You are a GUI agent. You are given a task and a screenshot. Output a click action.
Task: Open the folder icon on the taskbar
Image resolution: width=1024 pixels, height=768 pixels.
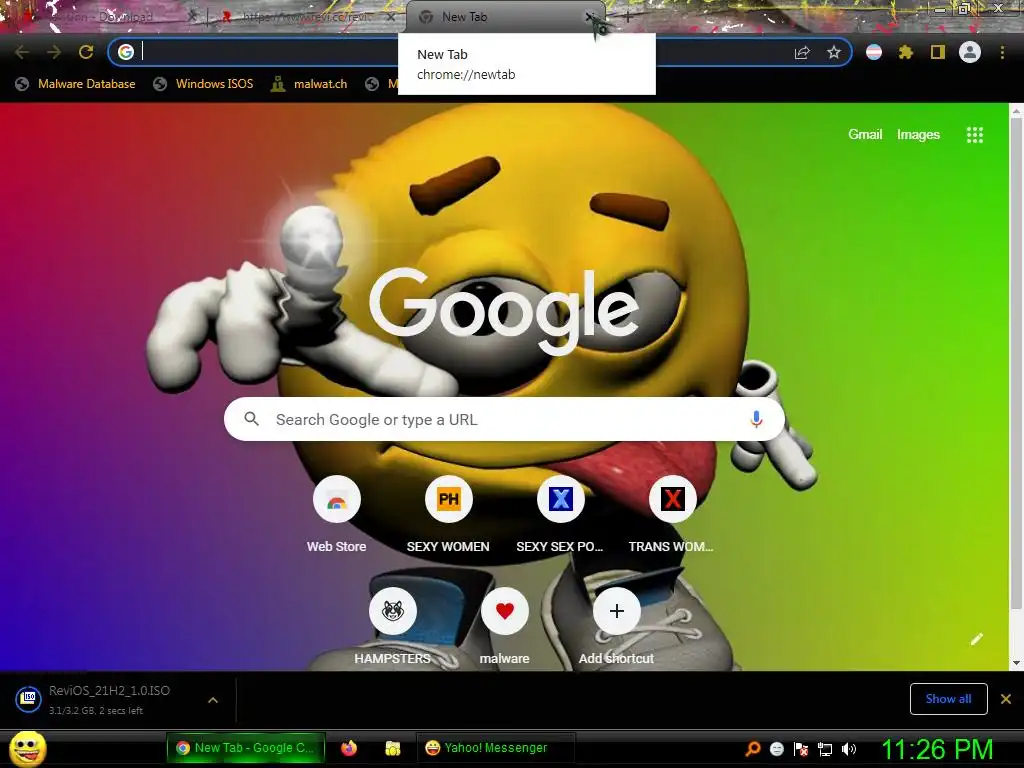point(392,748)
